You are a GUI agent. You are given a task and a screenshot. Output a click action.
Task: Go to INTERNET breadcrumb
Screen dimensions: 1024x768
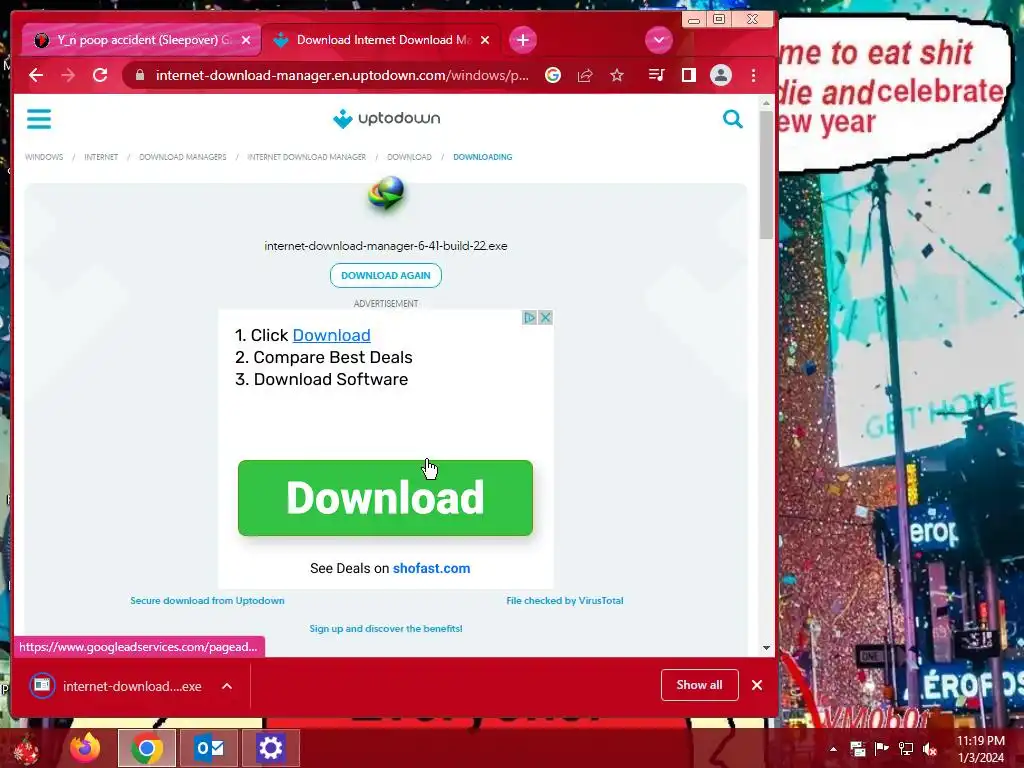tap(101, 157)
